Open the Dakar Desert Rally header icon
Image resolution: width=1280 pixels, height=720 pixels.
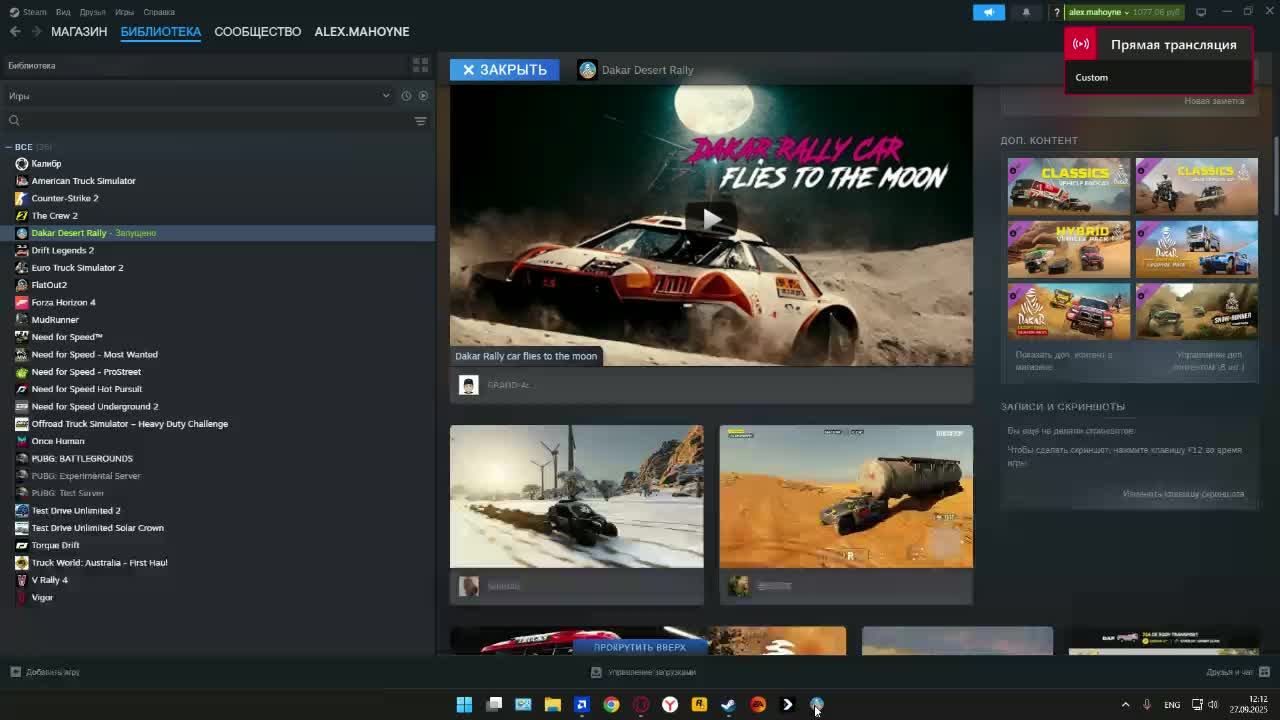coord(587,70)
